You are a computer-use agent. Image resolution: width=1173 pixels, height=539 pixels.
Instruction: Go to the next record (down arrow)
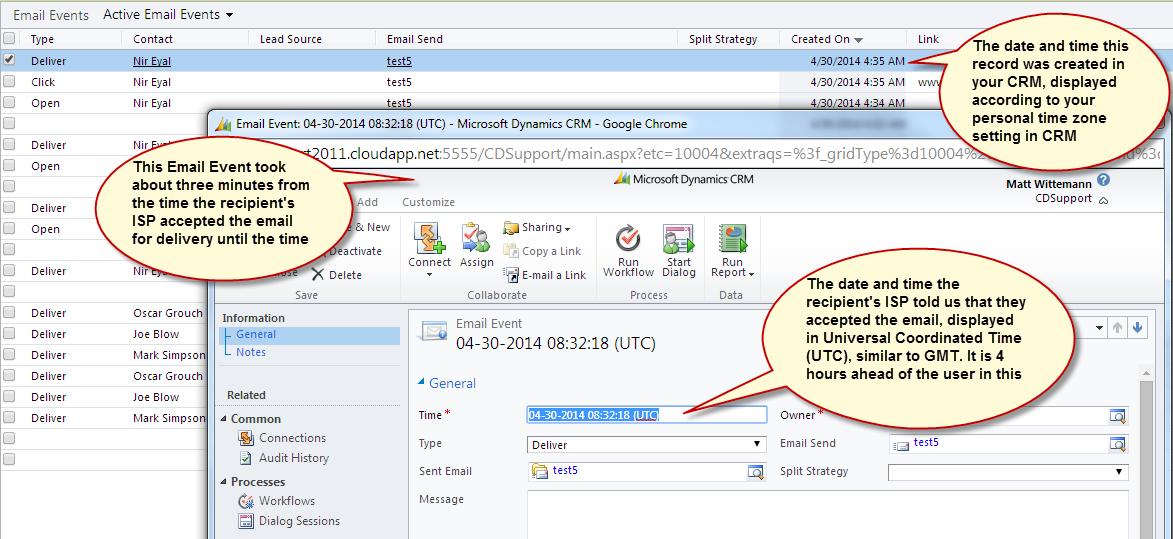click(x=1138, y=327)
